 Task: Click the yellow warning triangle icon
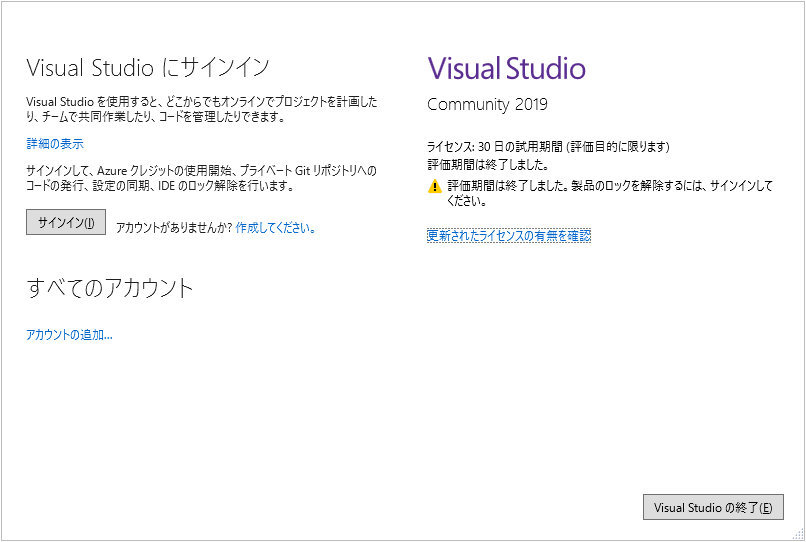434,186
